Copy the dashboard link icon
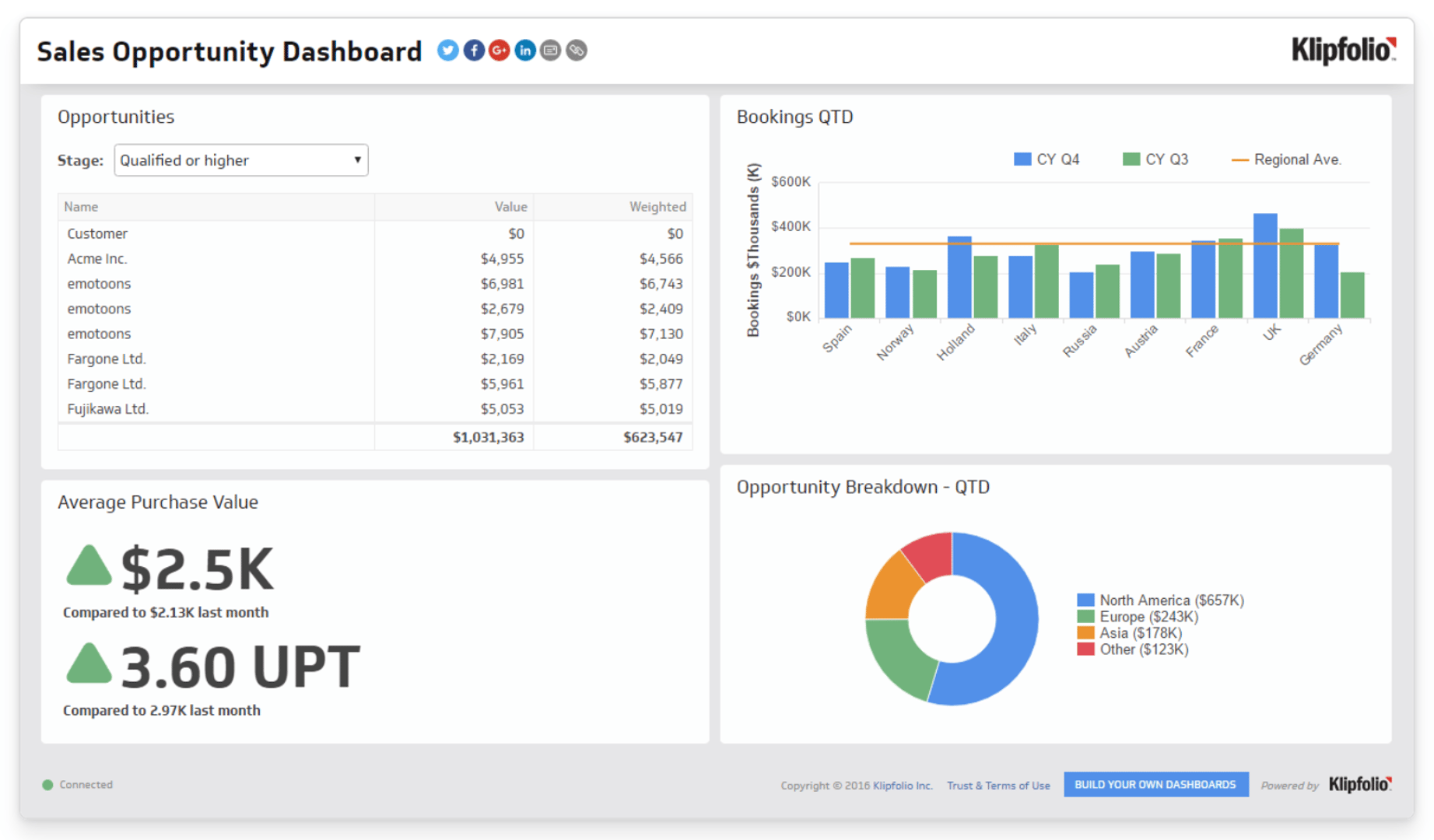 pos(577,51)
